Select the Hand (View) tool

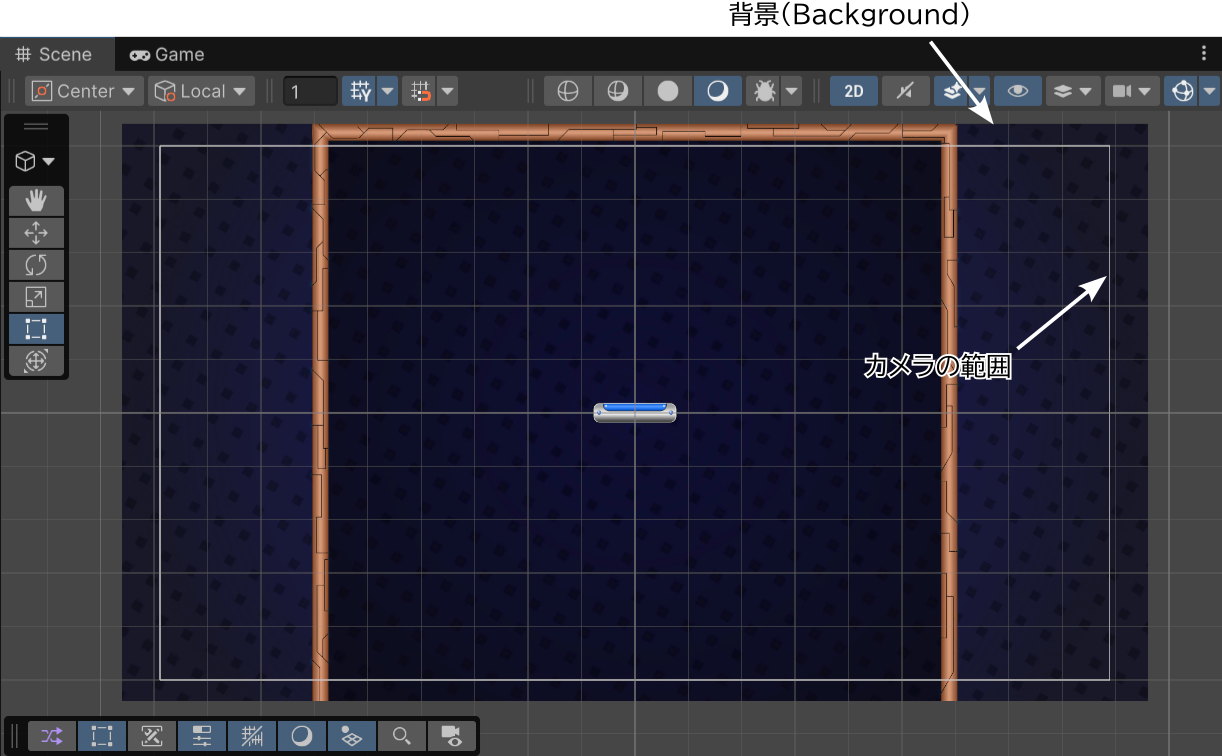(36, 201)
